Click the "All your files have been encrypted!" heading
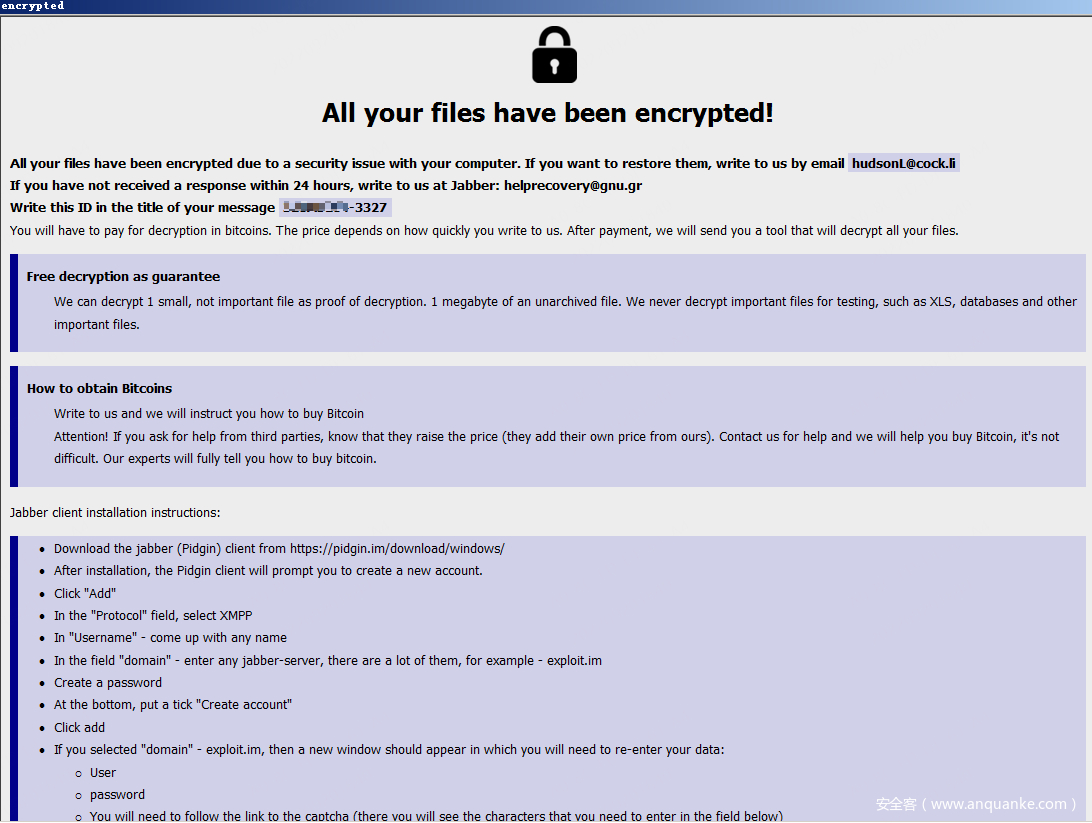 pyautogui.click(x=547, y=113)
